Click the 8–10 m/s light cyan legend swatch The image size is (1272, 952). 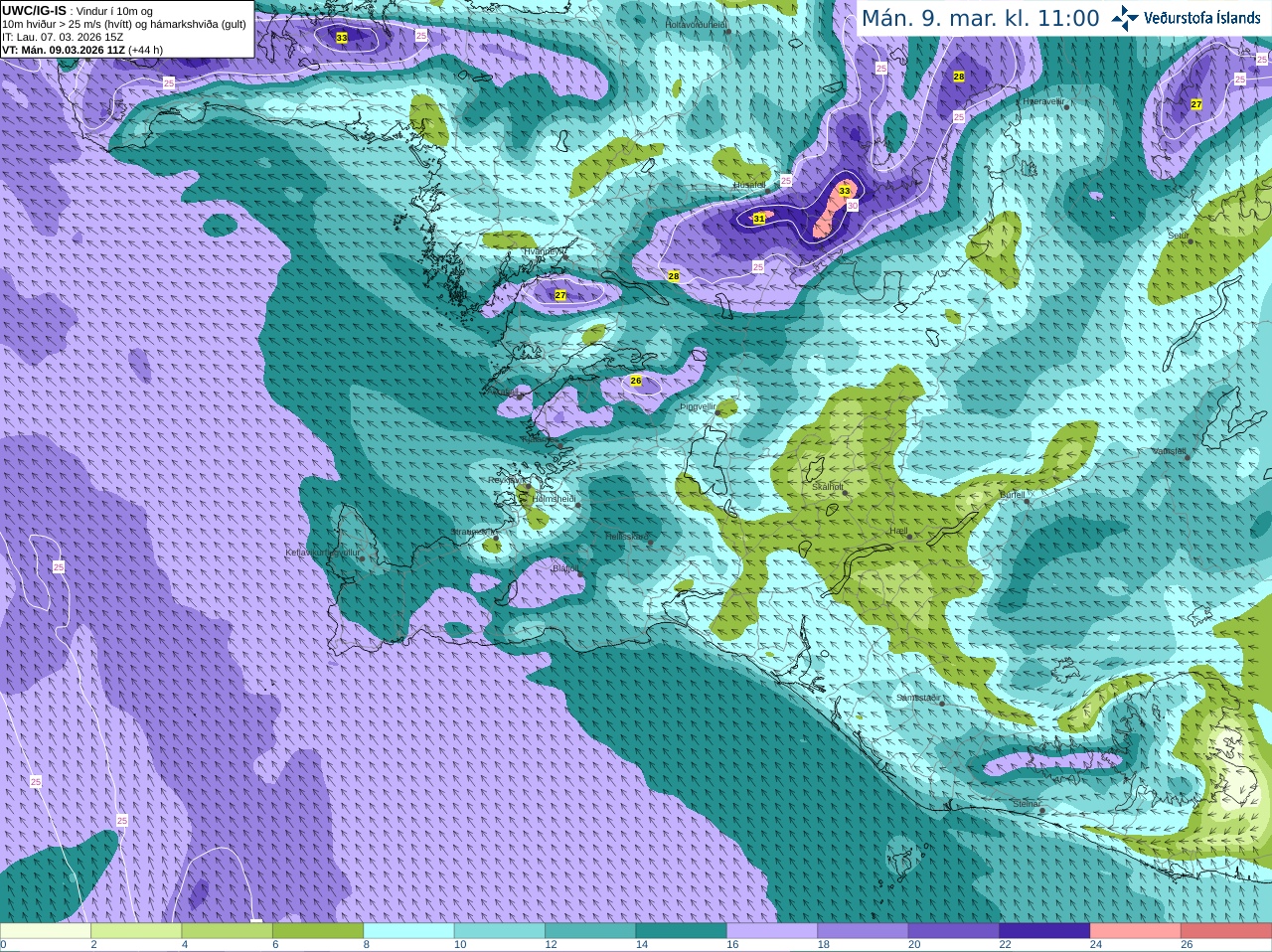click(x=408, y=931)
